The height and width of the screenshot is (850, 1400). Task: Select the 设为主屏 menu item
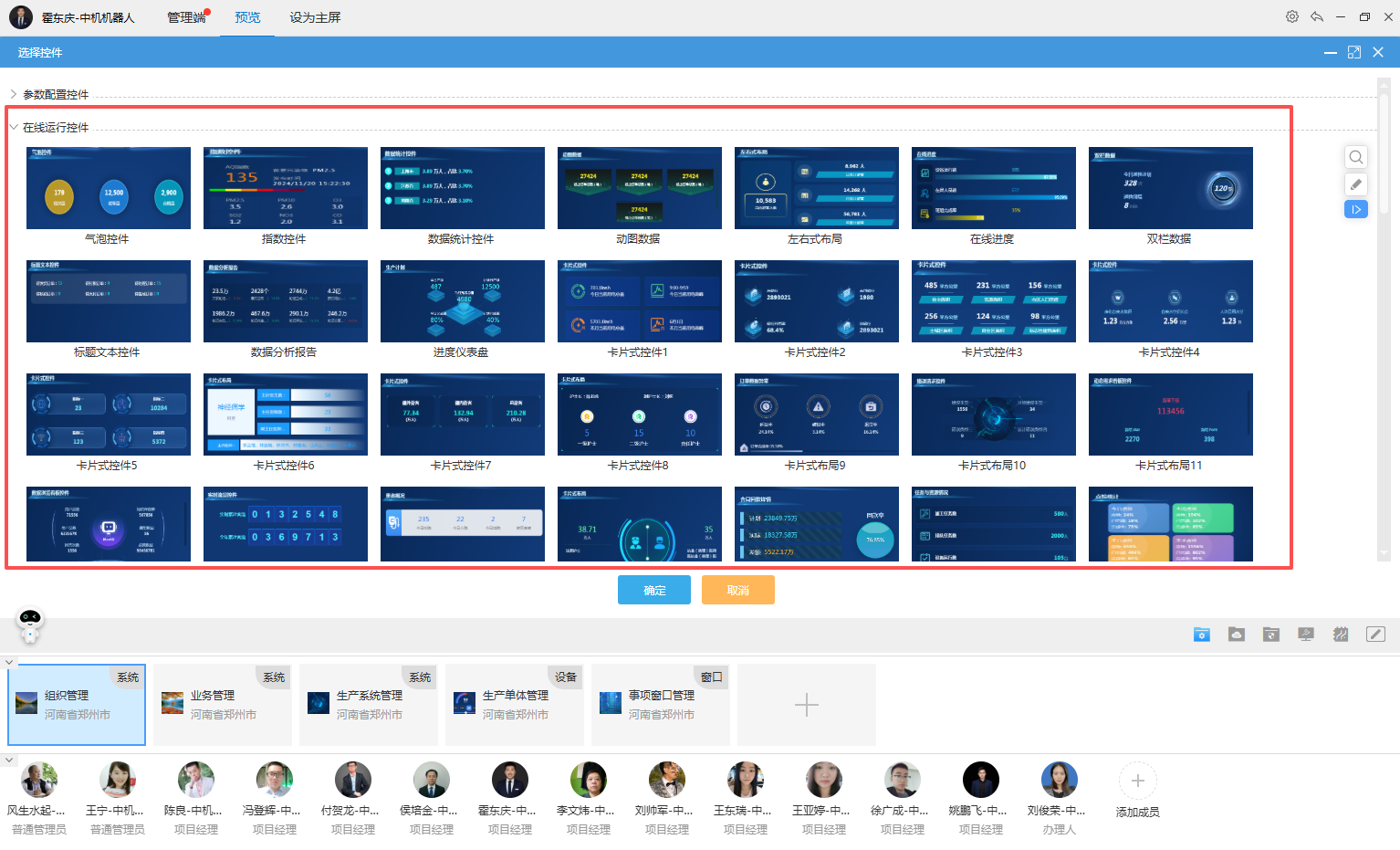pyautogui.click(x=315, y=17)
